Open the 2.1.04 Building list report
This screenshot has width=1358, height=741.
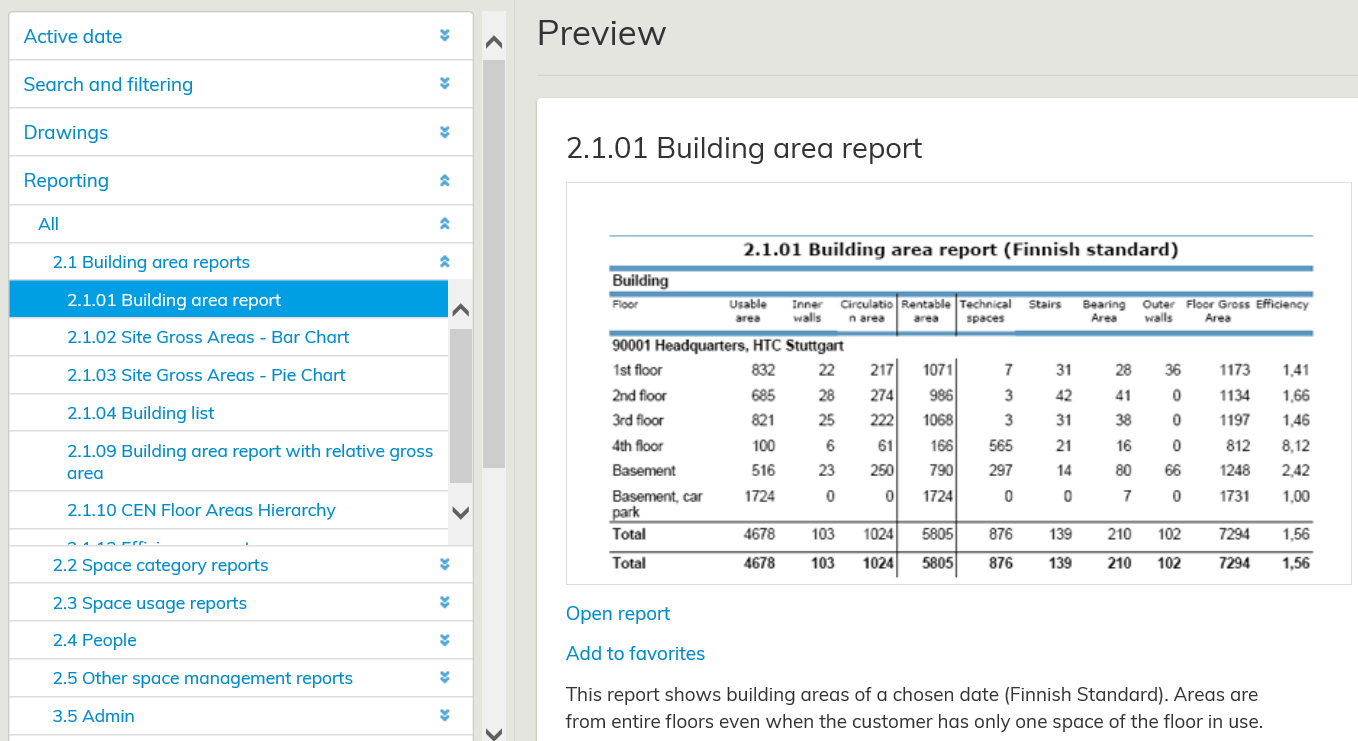click(x=140, y=413)
